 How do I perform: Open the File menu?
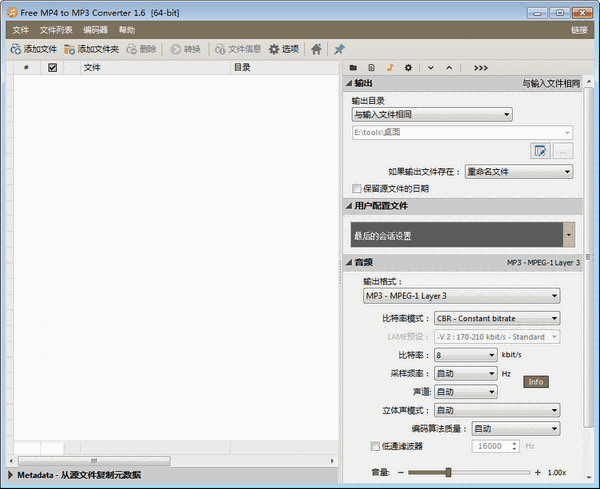pyautogui.click(x=21, y=30)
